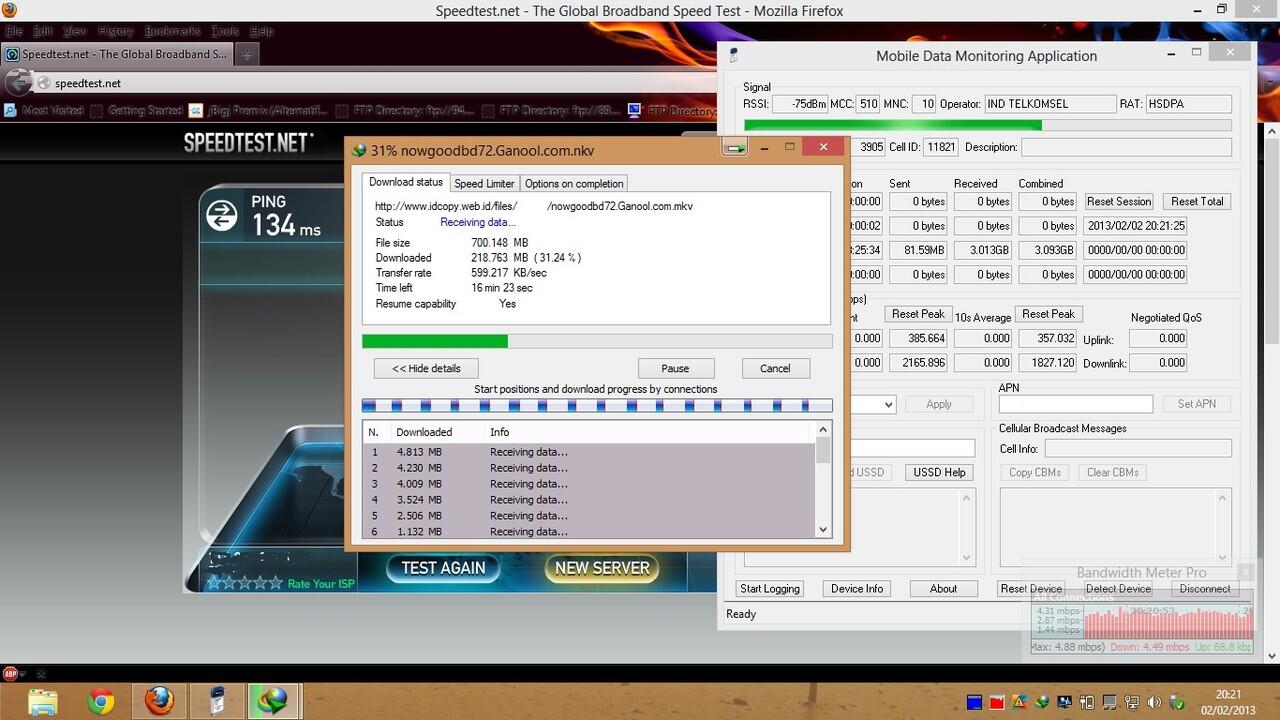This screenshot has width=1280, height=720.
Task: Click the NEW SERVER button
Action: [602, 568]
